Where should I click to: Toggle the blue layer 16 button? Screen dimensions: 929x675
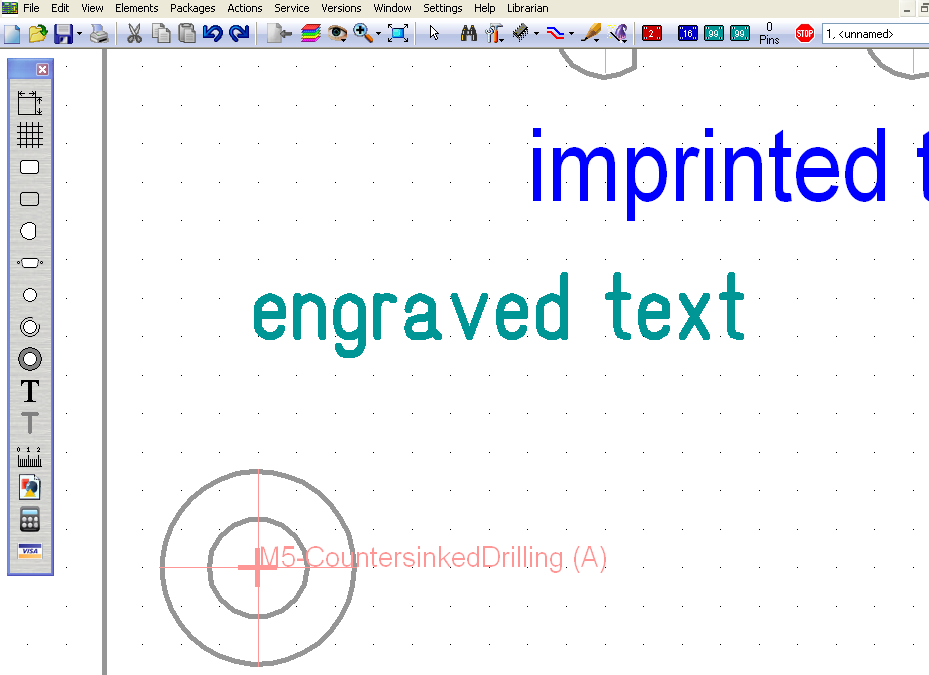pos(688,34)
